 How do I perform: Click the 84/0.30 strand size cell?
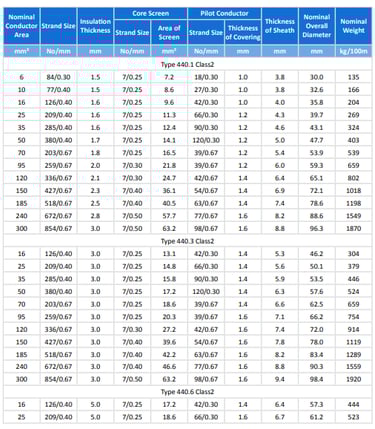pos(58,77)
